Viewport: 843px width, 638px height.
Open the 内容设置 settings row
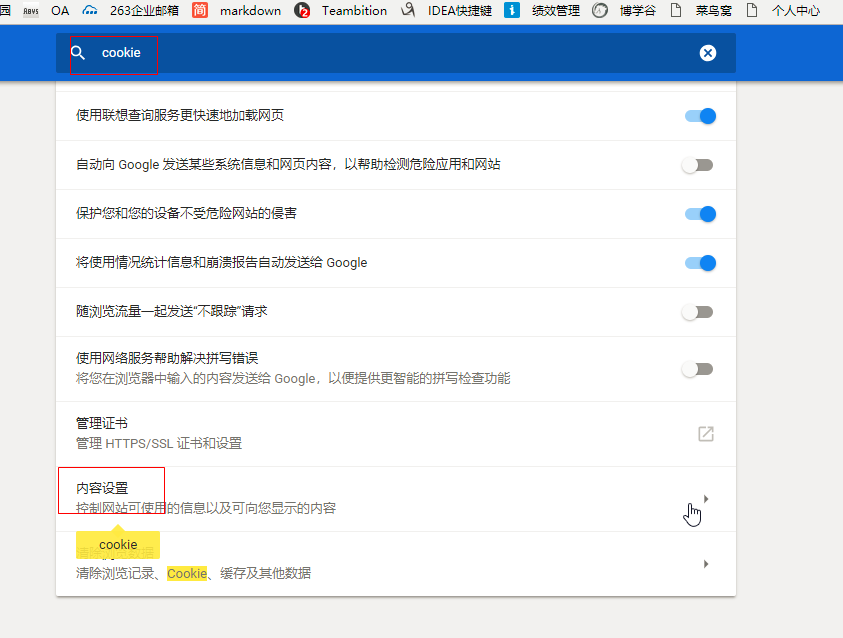tap(396, 499)
